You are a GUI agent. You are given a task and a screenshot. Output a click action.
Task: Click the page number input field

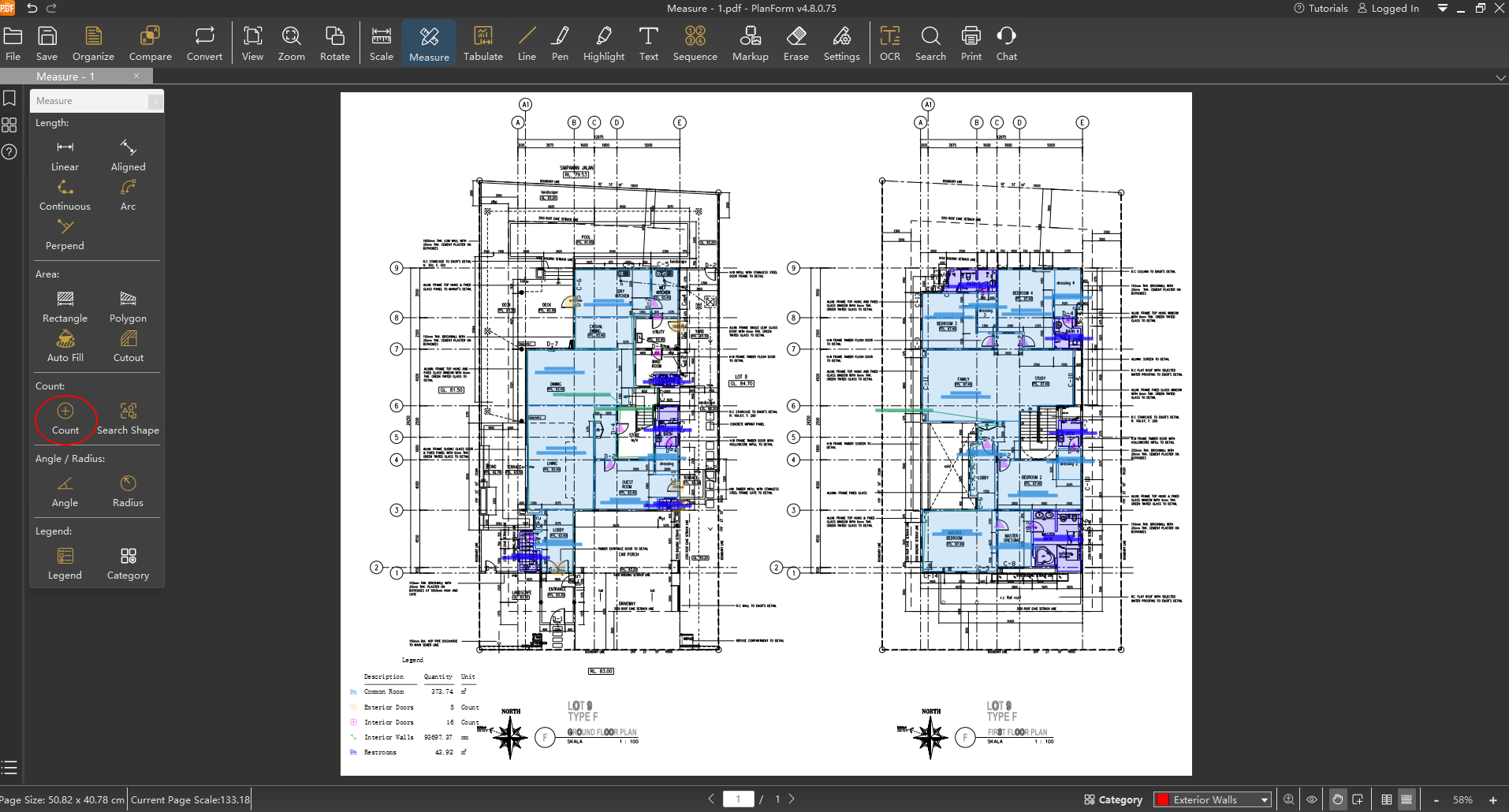pos(739,799)
